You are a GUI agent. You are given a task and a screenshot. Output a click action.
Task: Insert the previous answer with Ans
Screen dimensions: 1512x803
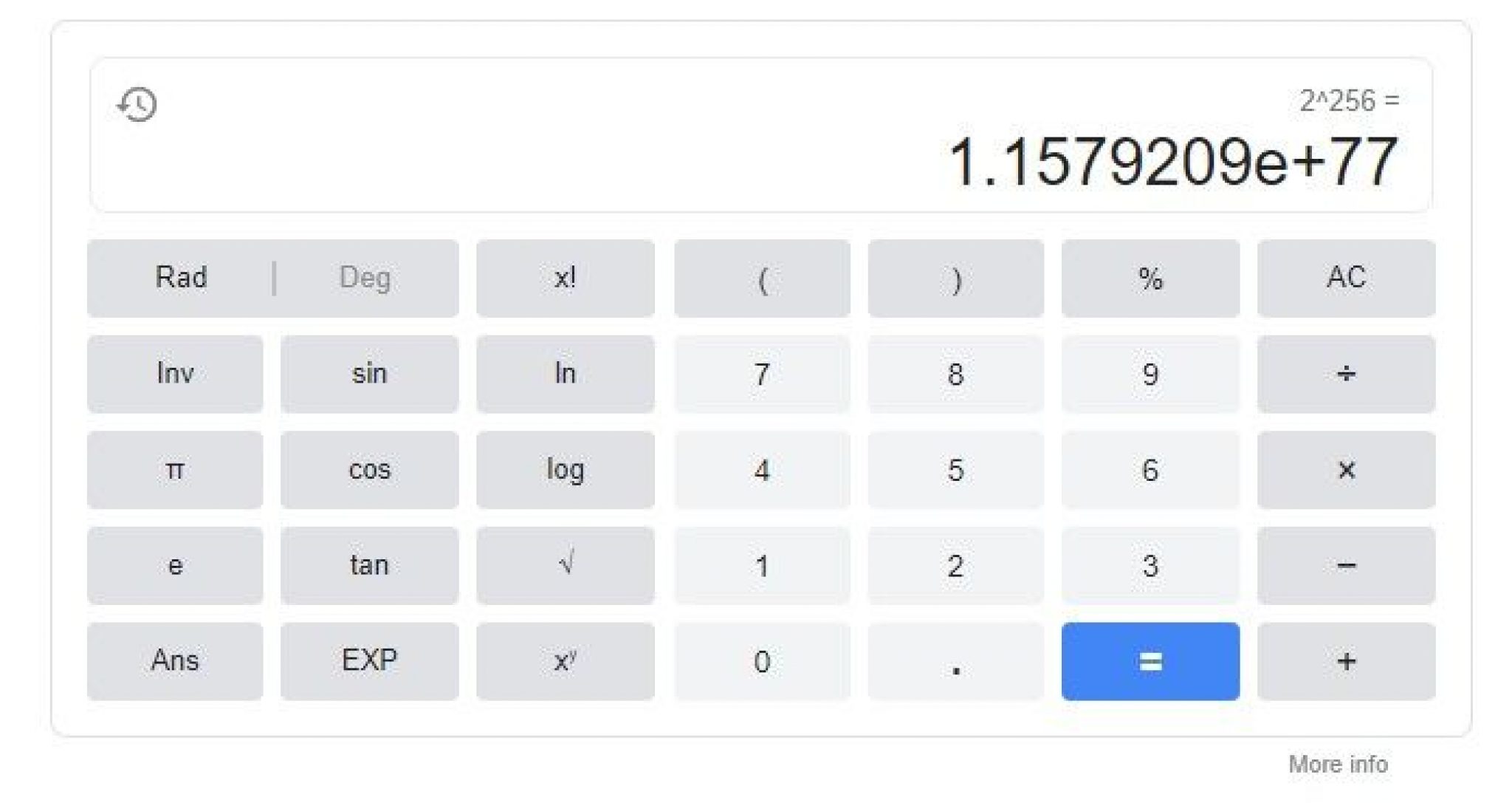point(175,661)
